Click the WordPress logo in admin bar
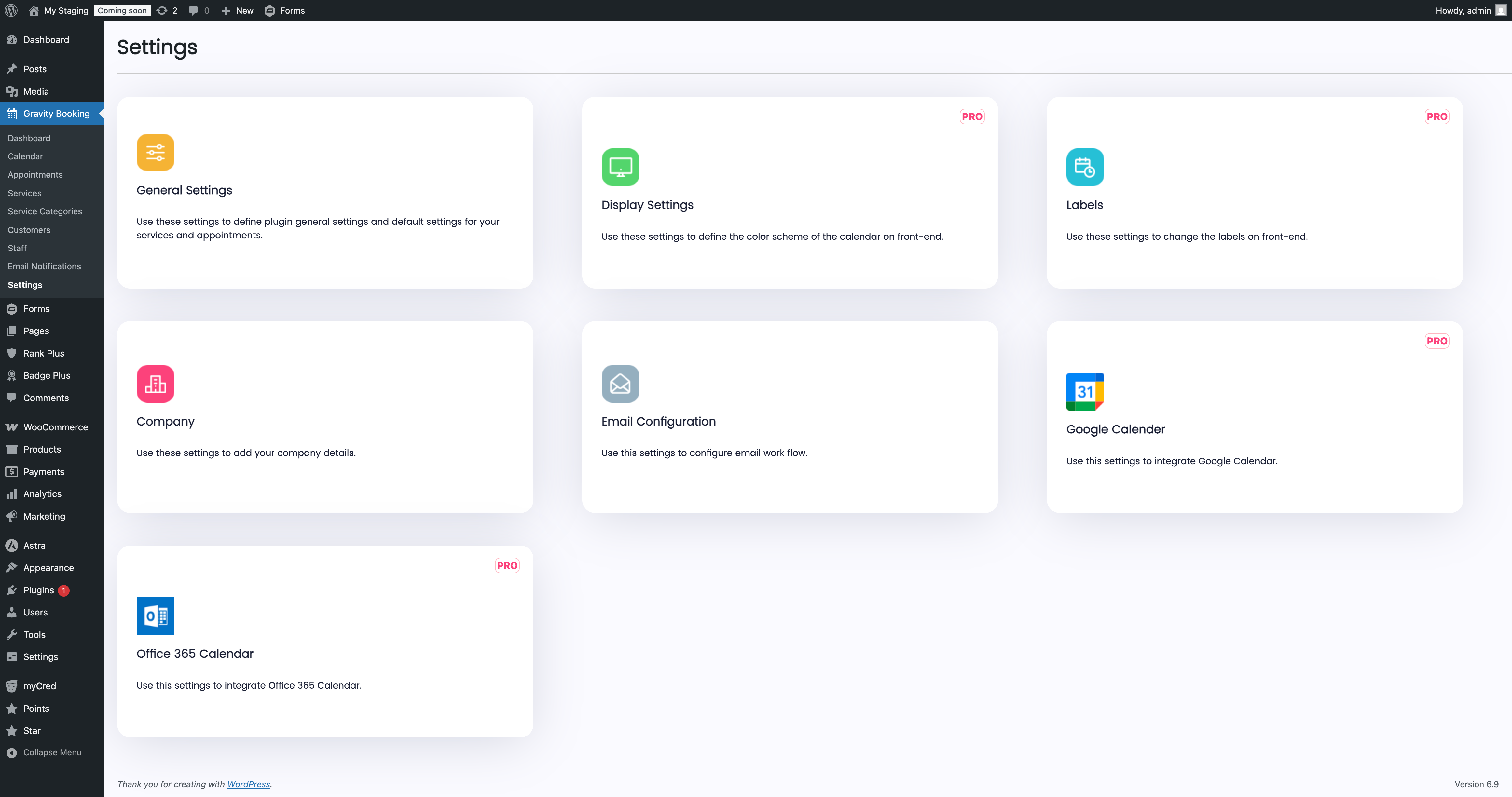 (x=11, y=10)
